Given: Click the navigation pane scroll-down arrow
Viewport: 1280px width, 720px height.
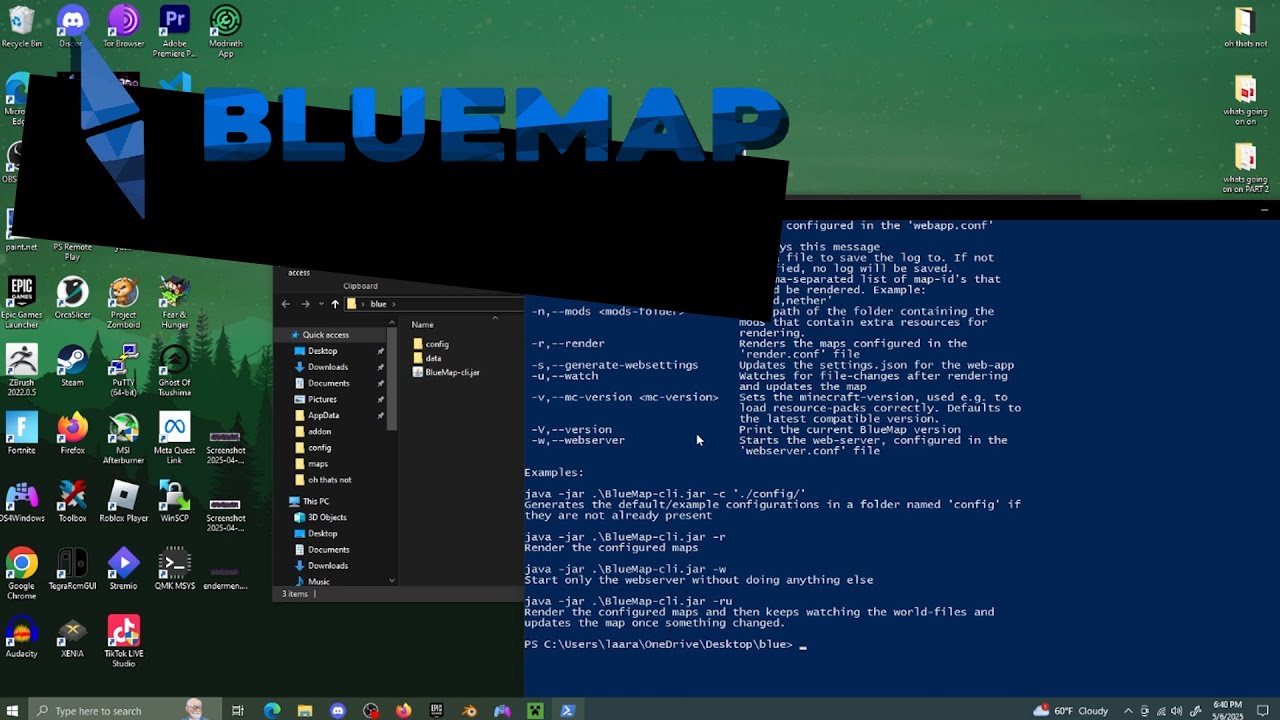Looking at the screenshot, I should [391, 580].
